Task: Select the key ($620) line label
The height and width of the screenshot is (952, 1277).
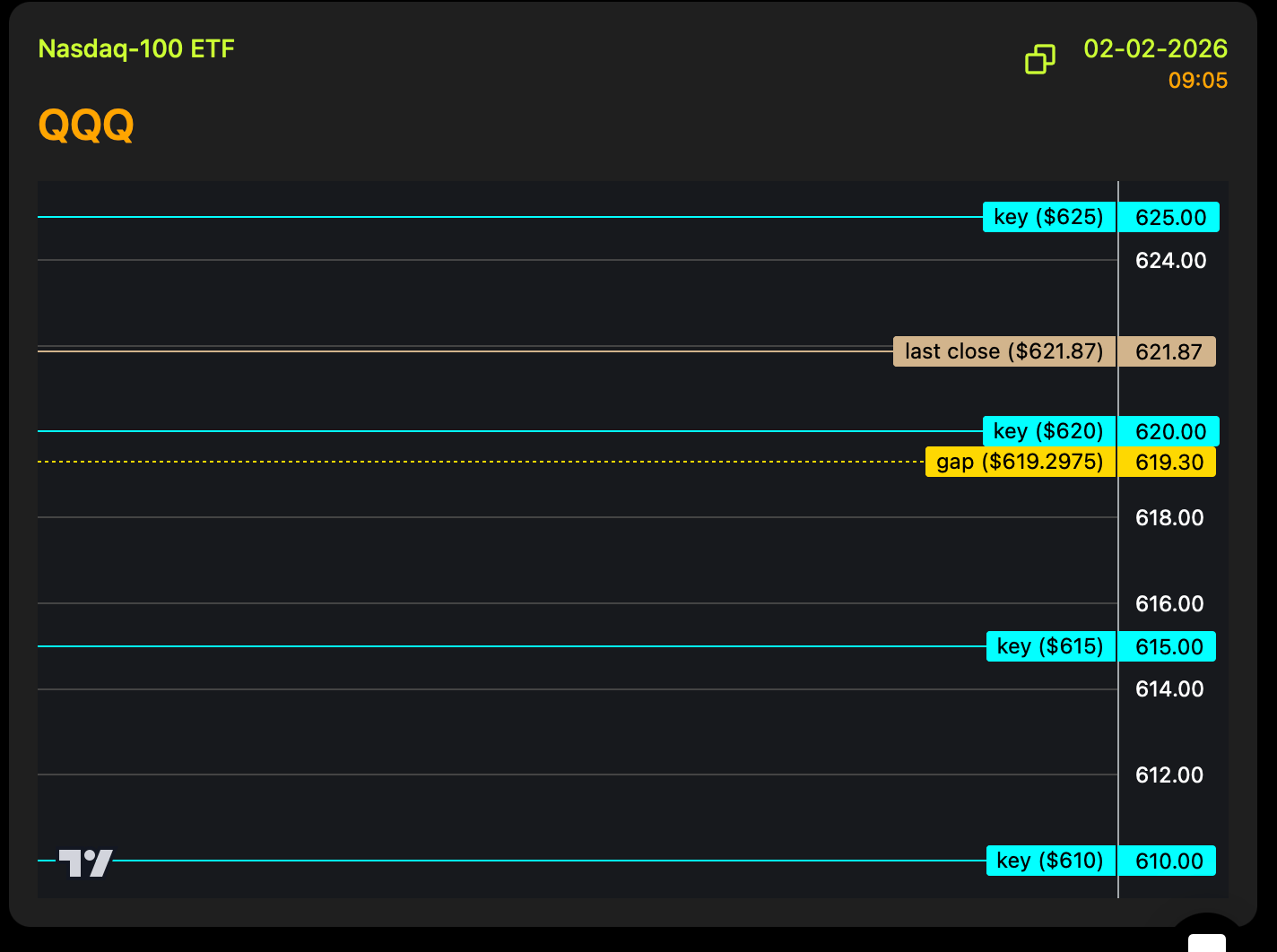Action: (1048, 431)
